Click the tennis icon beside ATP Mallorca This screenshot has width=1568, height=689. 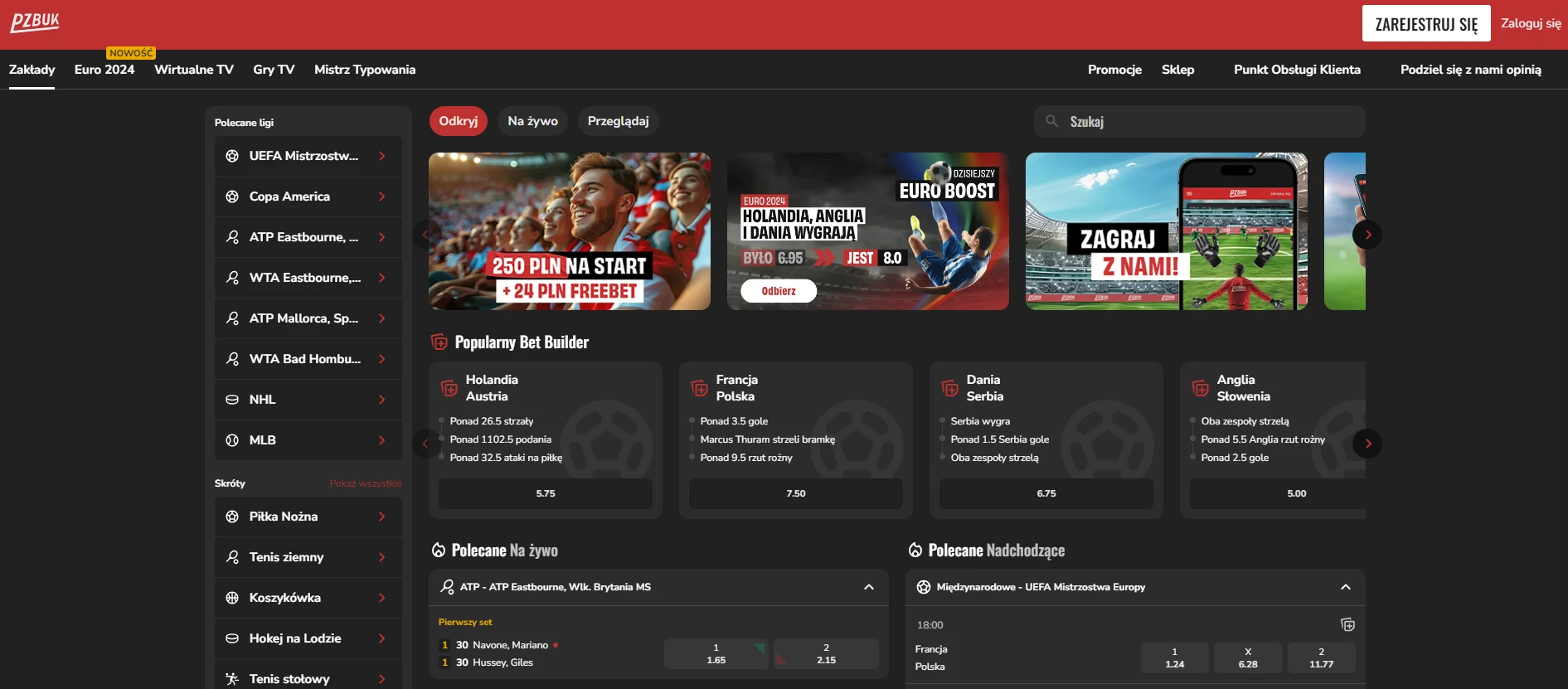click(232, 318)
